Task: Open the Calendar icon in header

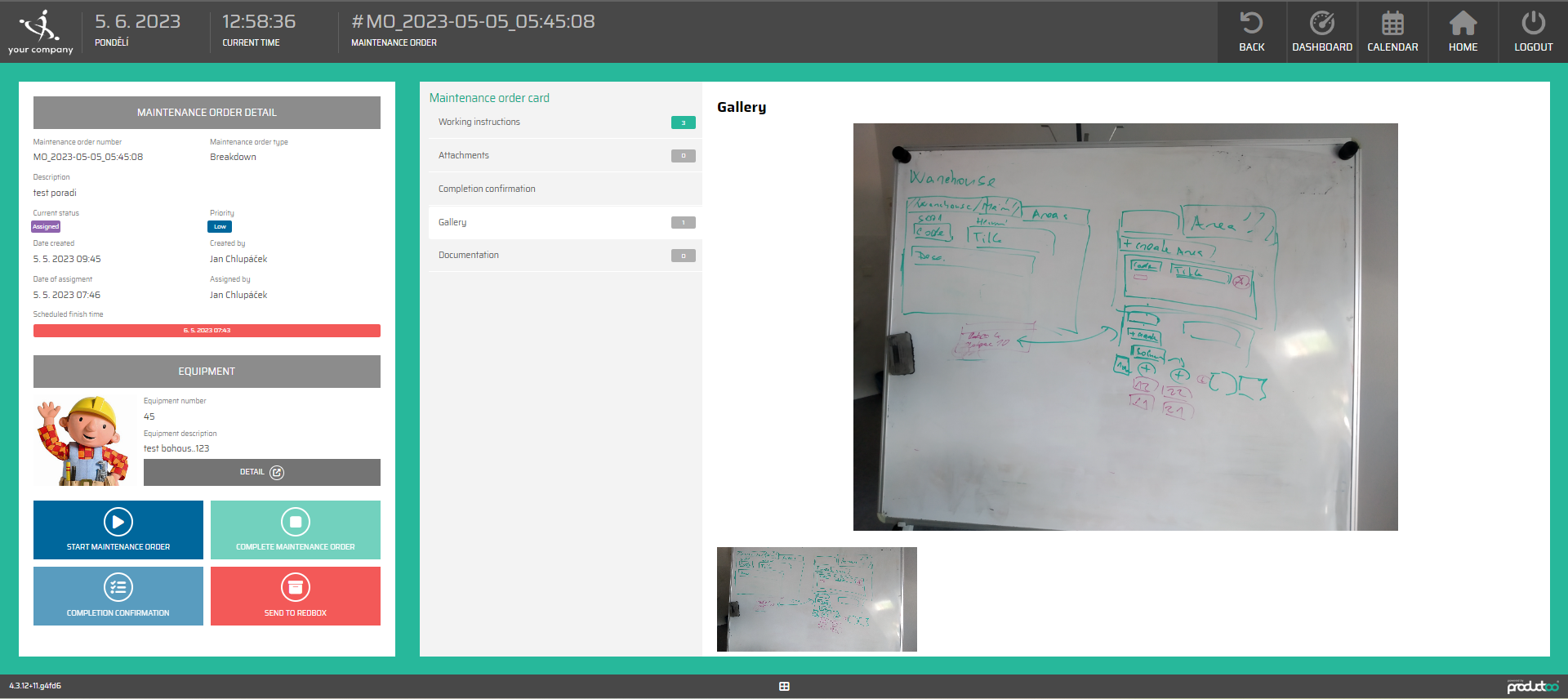Action: tap(1392, 23)
